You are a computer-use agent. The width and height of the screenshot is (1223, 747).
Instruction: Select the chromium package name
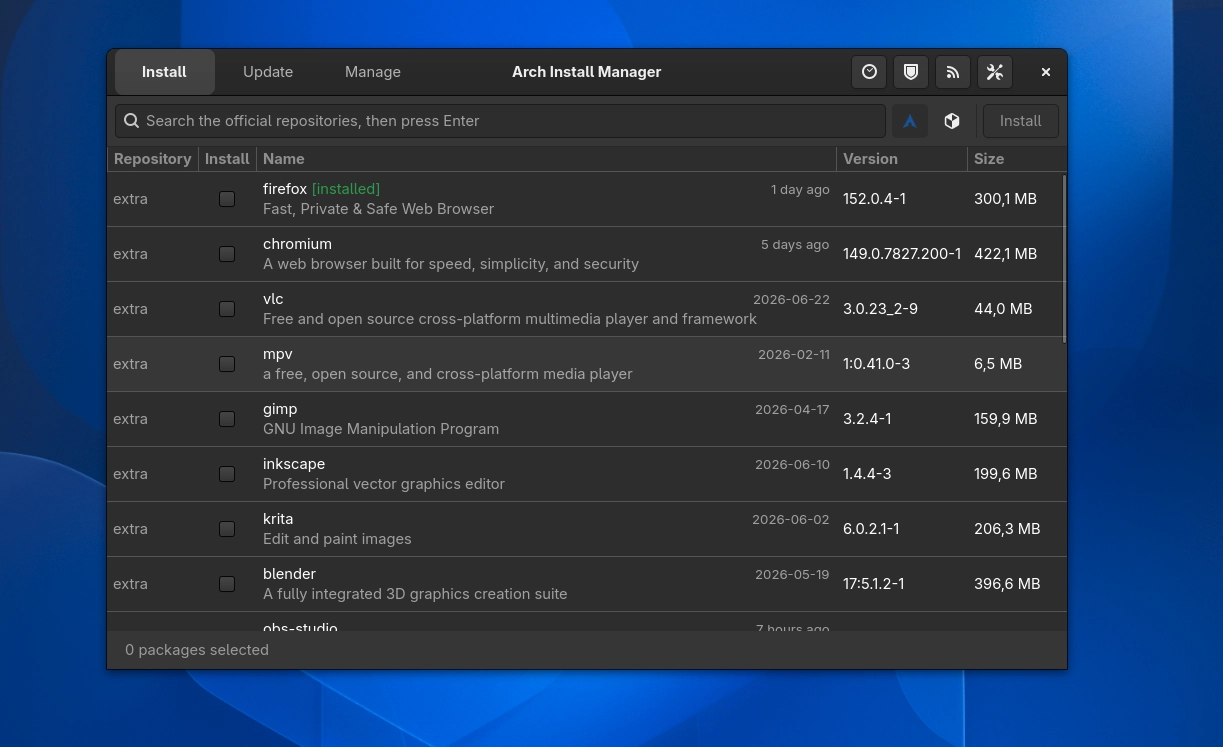(297, 244)
